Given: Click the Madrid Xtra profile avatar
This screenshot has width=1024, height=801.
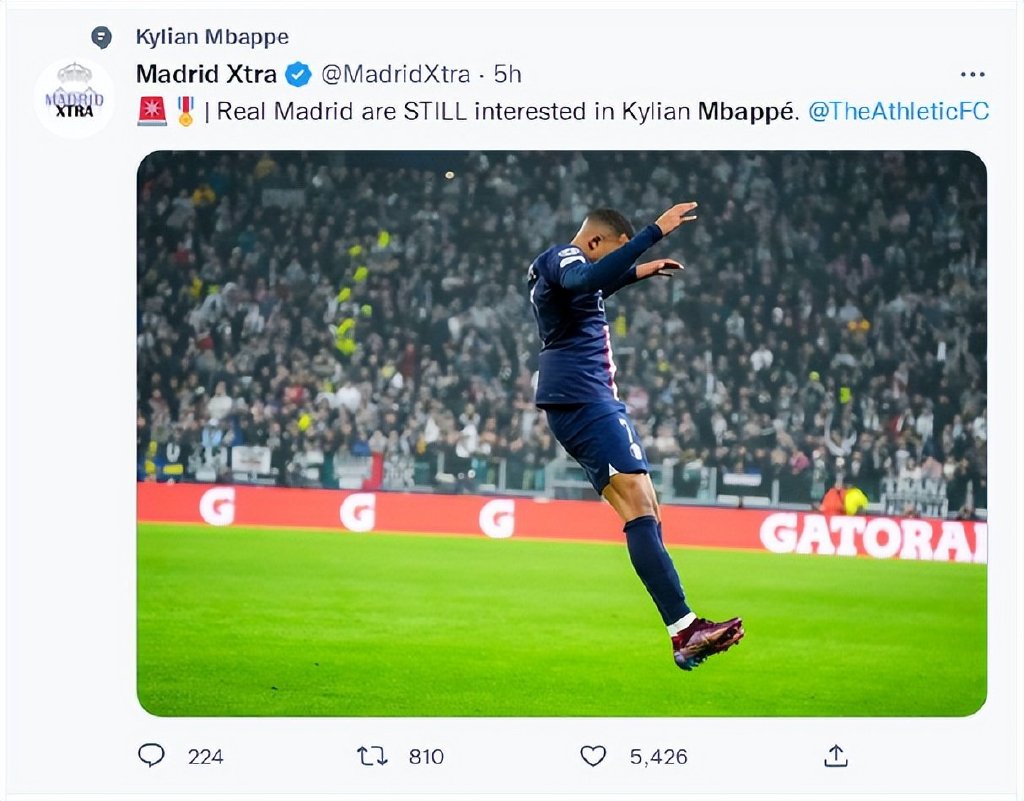Looking at the screenshot, I should pos(74,98).
